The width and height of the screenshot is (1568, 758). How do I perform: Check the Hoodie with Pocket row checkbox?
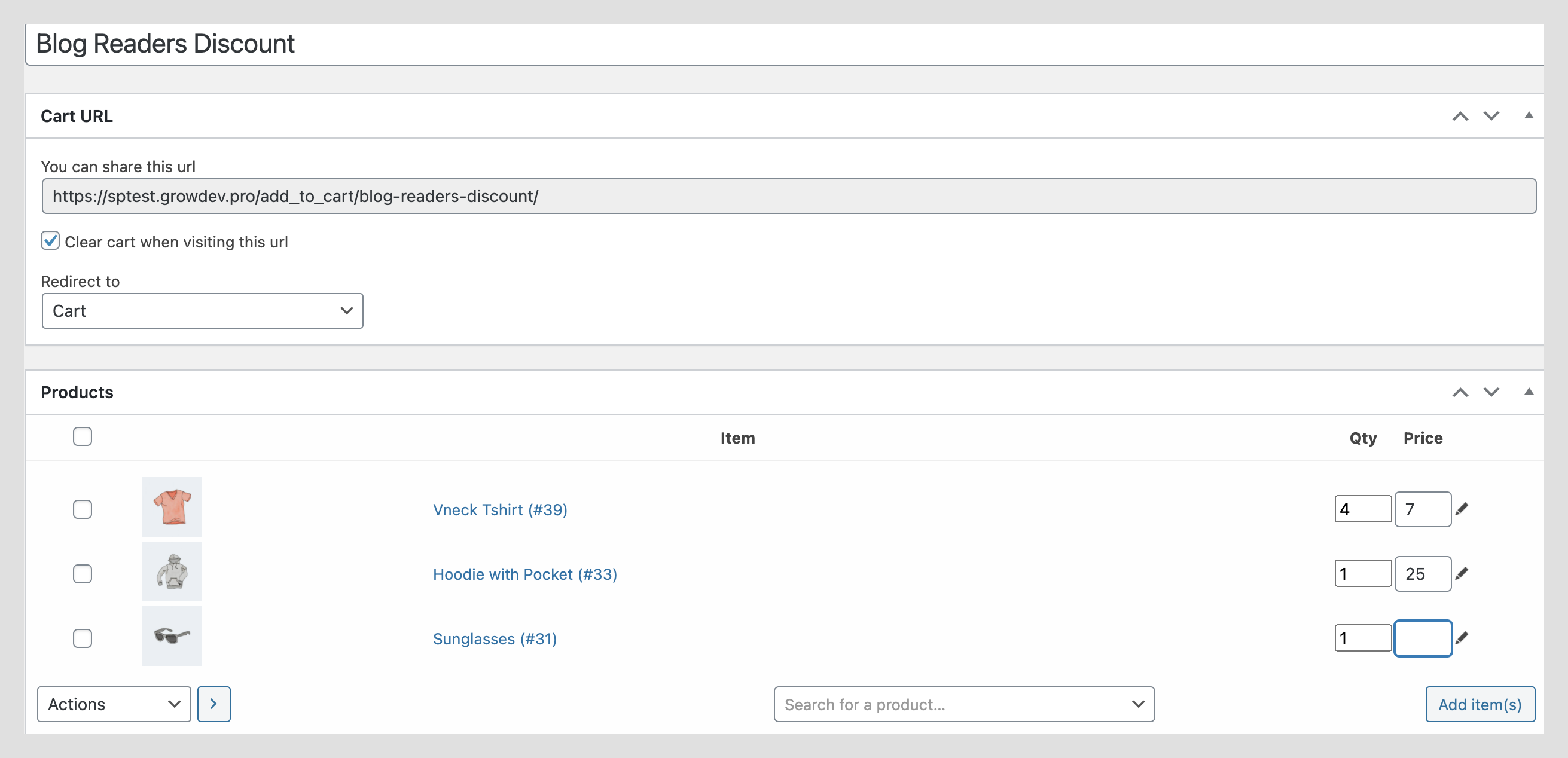[82, 574]
